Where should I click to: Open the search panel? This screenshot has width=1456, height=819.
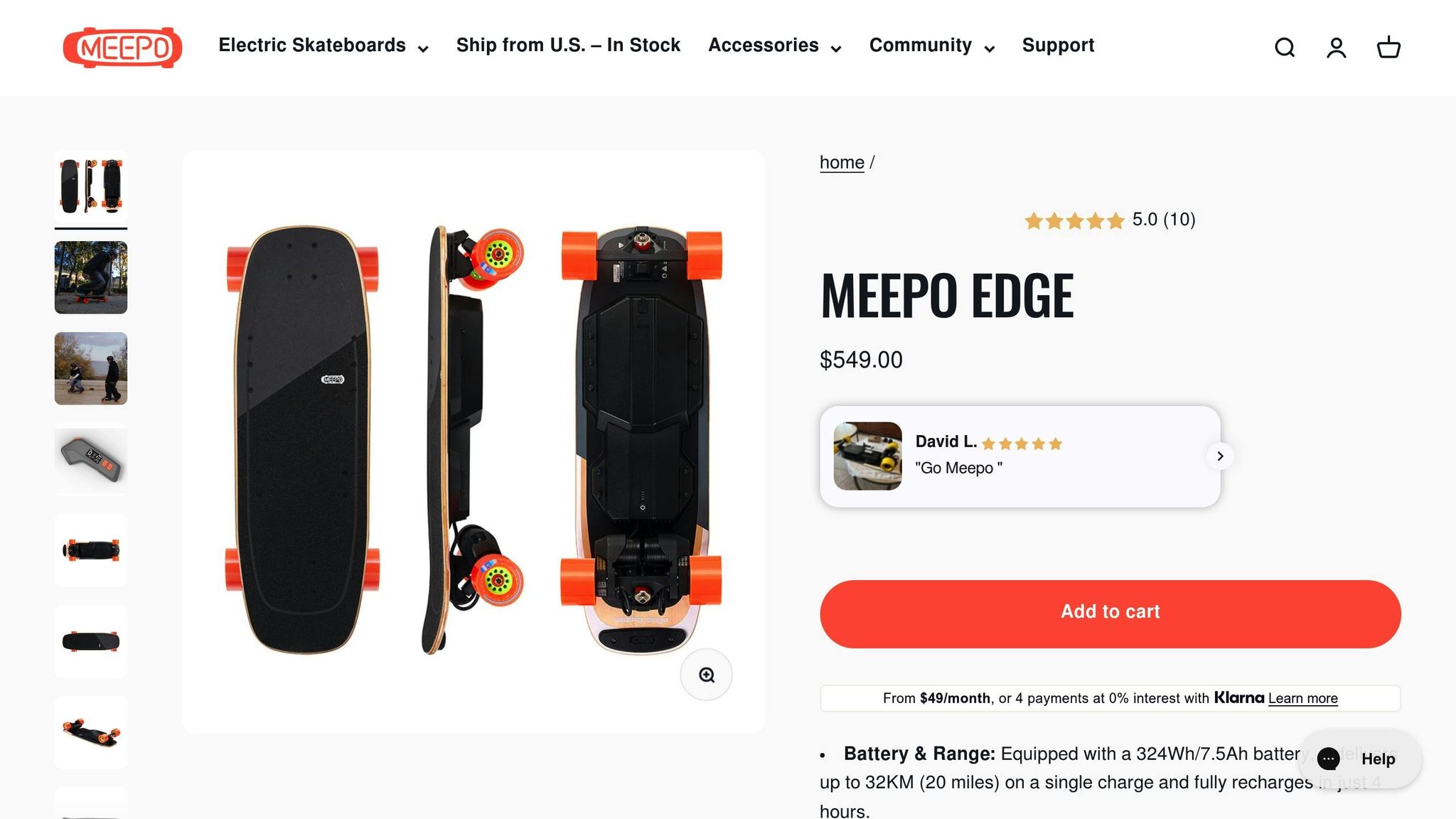pos(1285,47)
